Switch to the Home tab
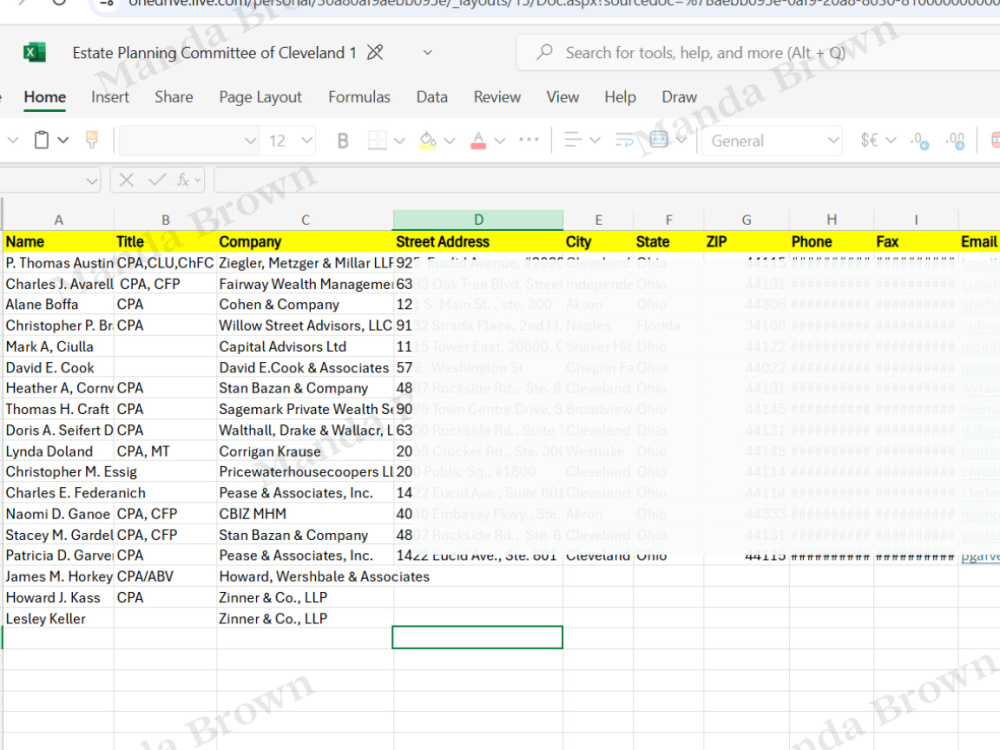1000x750 pixels. (x=45, y=97)
